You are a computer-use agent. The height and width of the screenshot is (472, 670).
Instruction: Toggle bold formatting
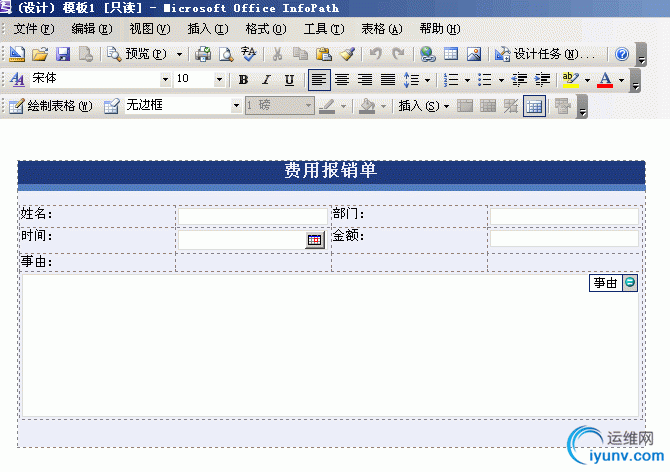click(x=244, y=80)
